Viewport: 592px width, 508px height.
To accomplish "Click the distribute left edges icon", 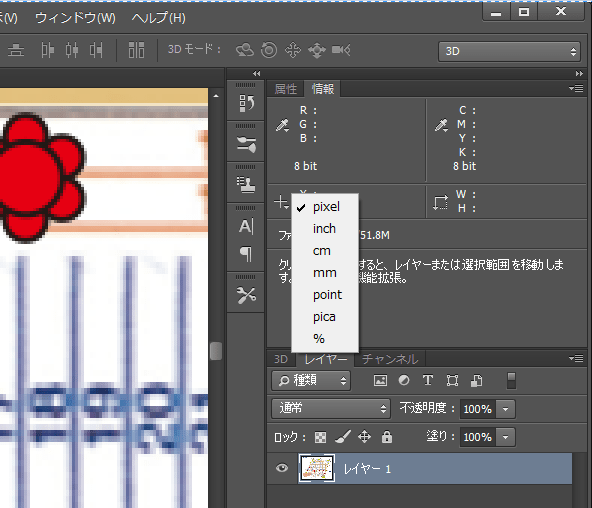I will point(48,50).
